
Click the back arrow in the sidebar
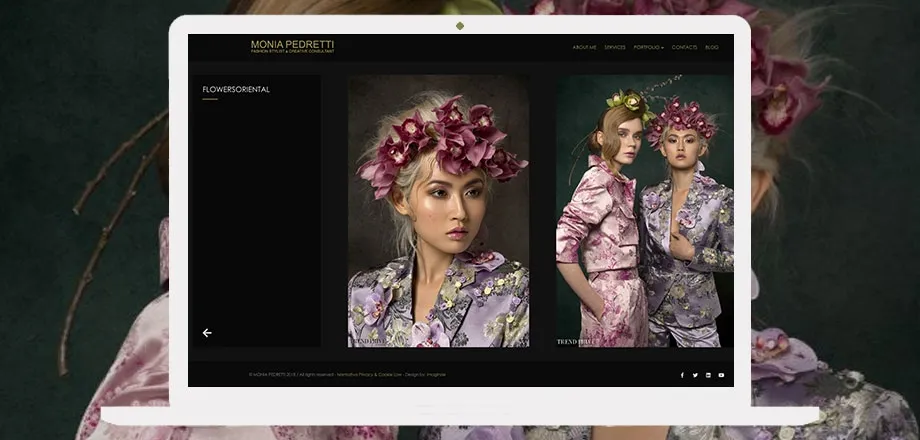[x=207, y=333]
